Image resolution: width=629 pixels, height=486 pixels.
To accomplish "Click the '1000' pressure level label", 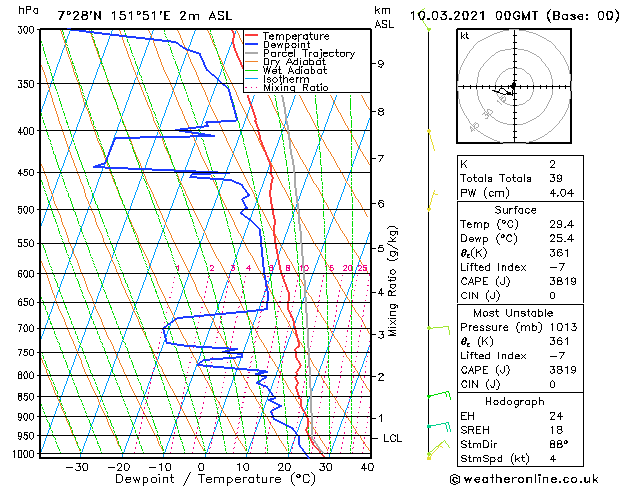I will [x=26, y=454].
